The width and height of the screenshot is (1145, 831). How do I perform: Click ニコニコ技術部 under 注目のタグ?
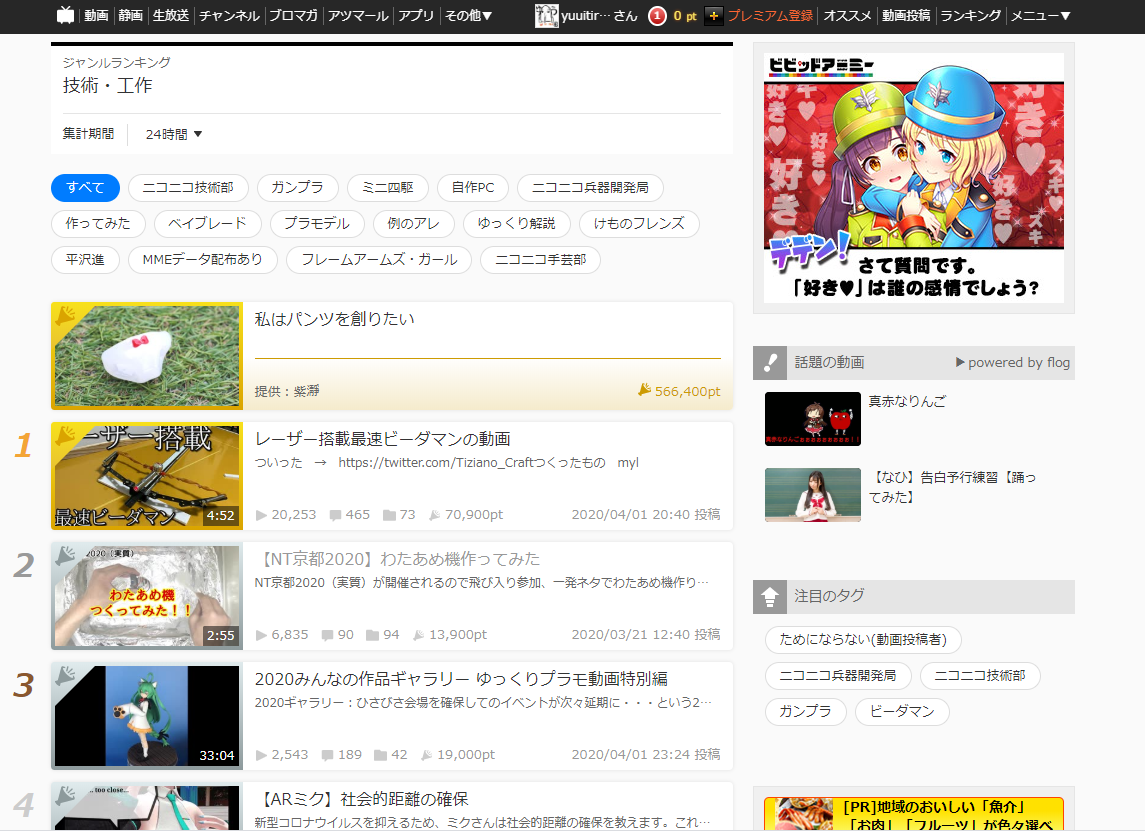click(x=980, y=675)
